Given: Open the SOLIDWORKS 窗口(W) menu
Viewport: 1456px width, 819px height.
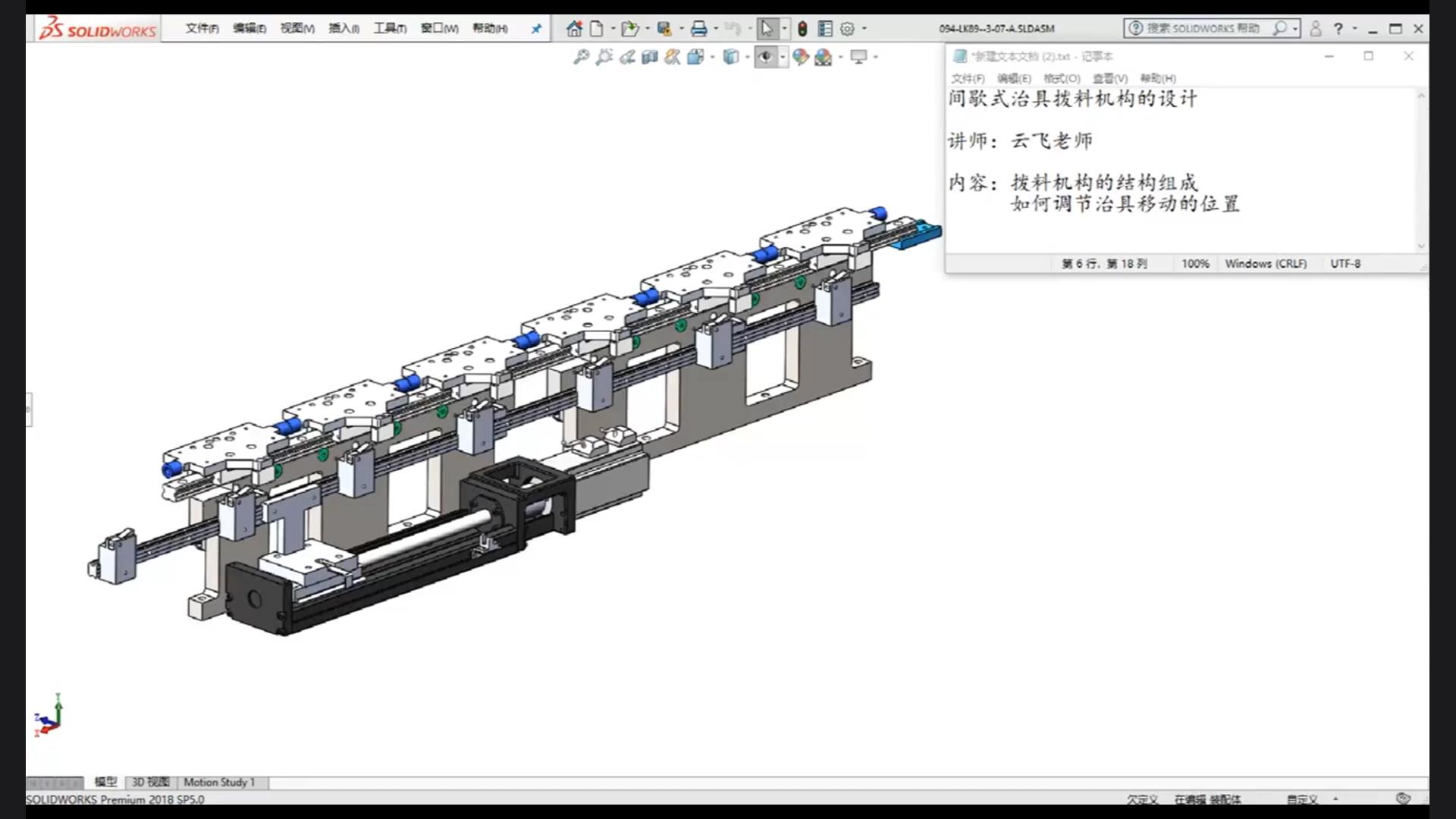Looking at the screenshot, I should (x=439, y=29).
